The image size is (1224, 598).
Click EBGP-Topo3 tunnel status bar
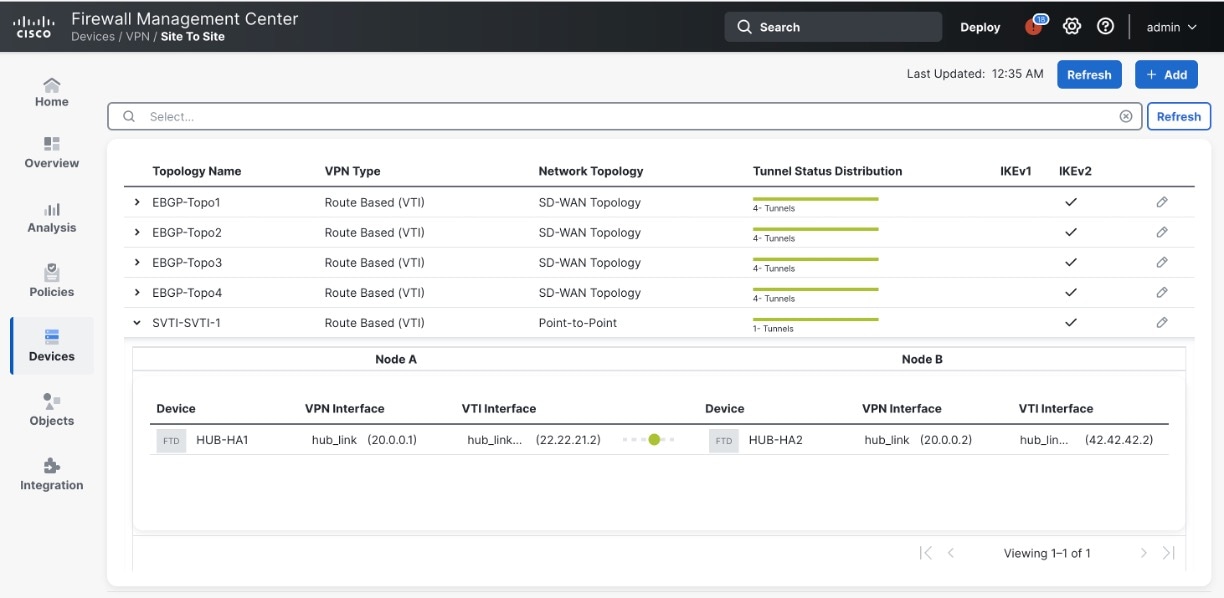[815, 259]
